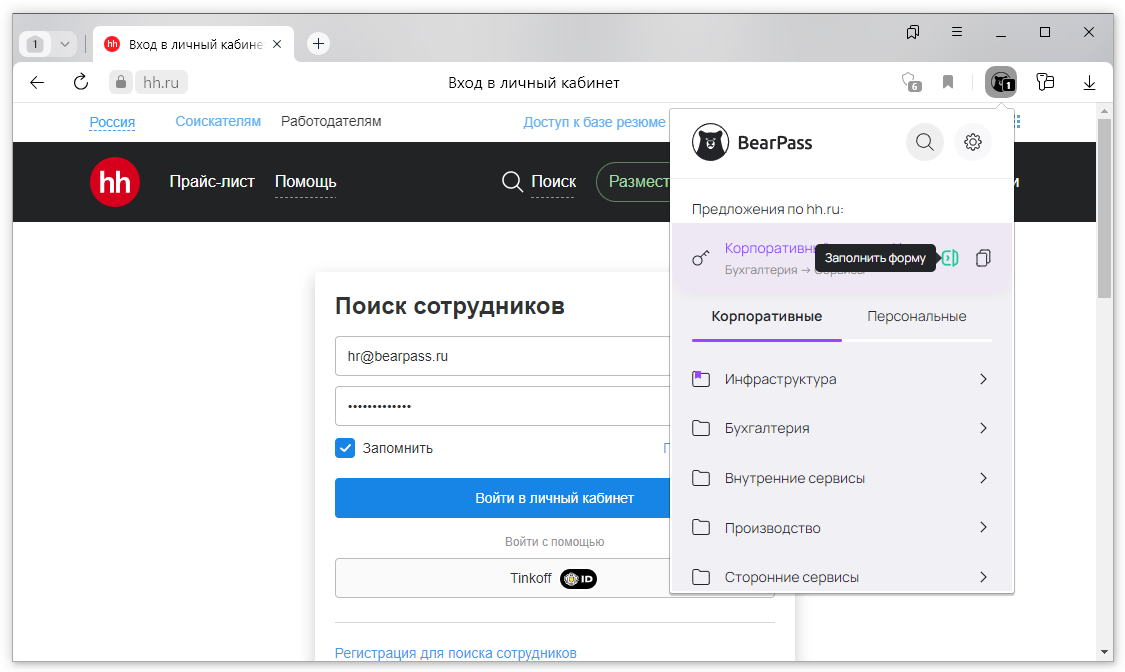Viewport: 1125px width, 672px height.
Task: Expand the Бухгалтерия folder chevron
Action: [x=983, y=428]
